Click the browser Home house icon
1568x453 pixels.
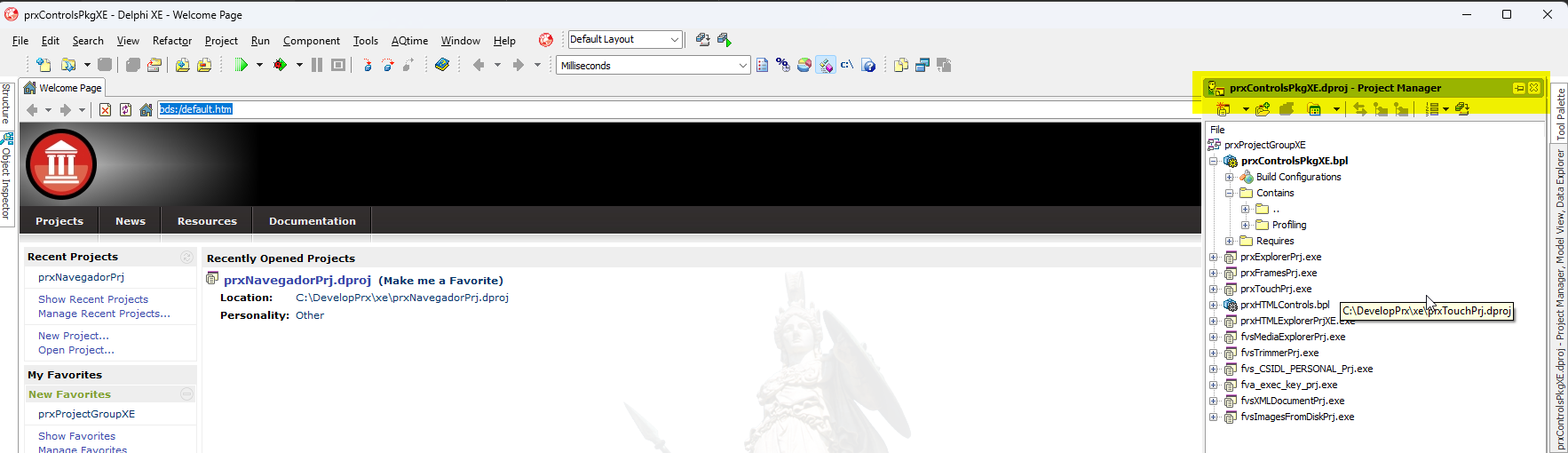pyautogui.click(x=146, y=109)
